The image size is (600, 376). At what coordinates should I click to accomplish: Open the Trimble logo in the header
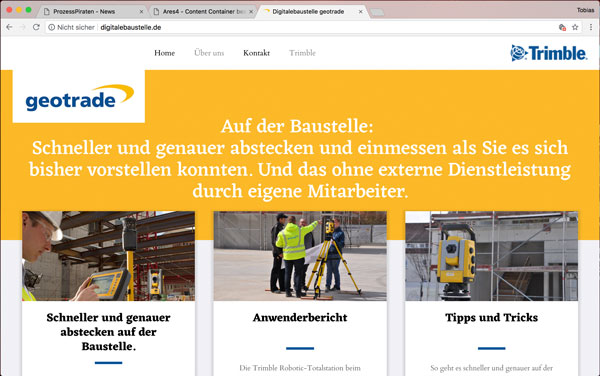(548, 53)
